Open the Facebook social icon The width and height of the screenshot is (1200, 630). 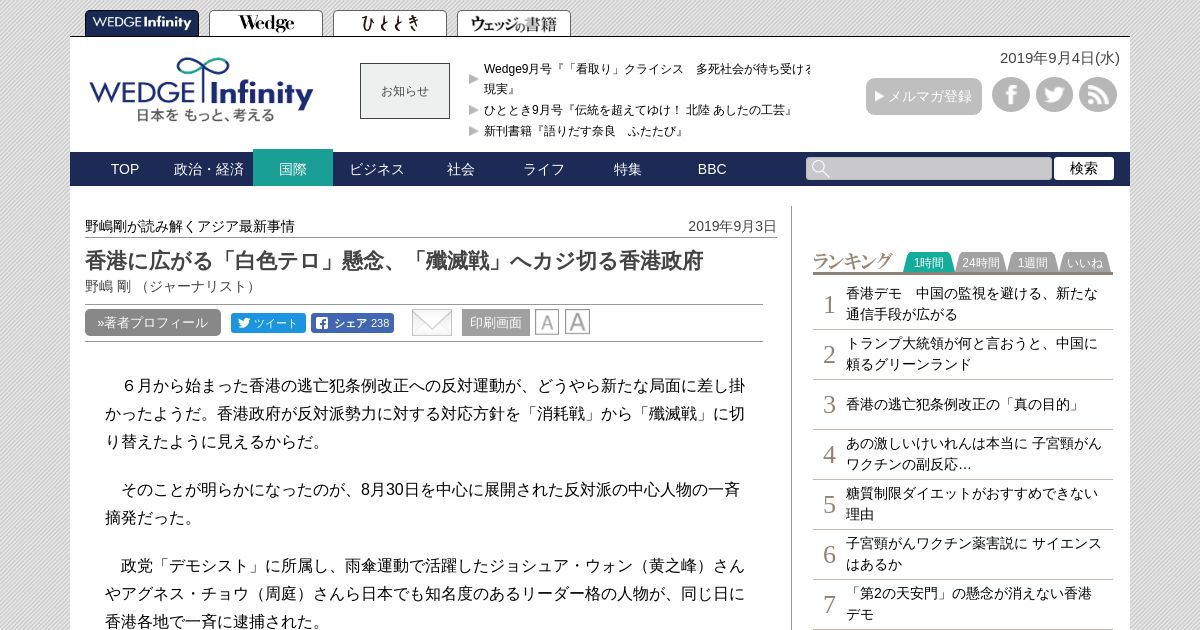[1011, 95]
